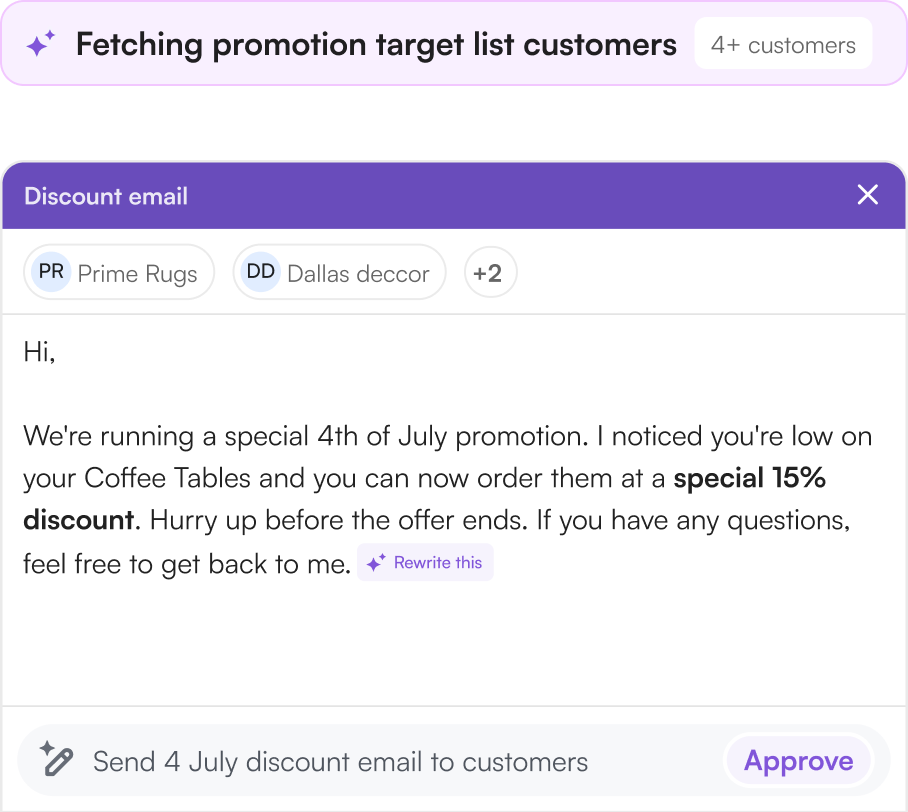Select the DD avatar circle
This screenshot has width=908, height=812.
261,272
